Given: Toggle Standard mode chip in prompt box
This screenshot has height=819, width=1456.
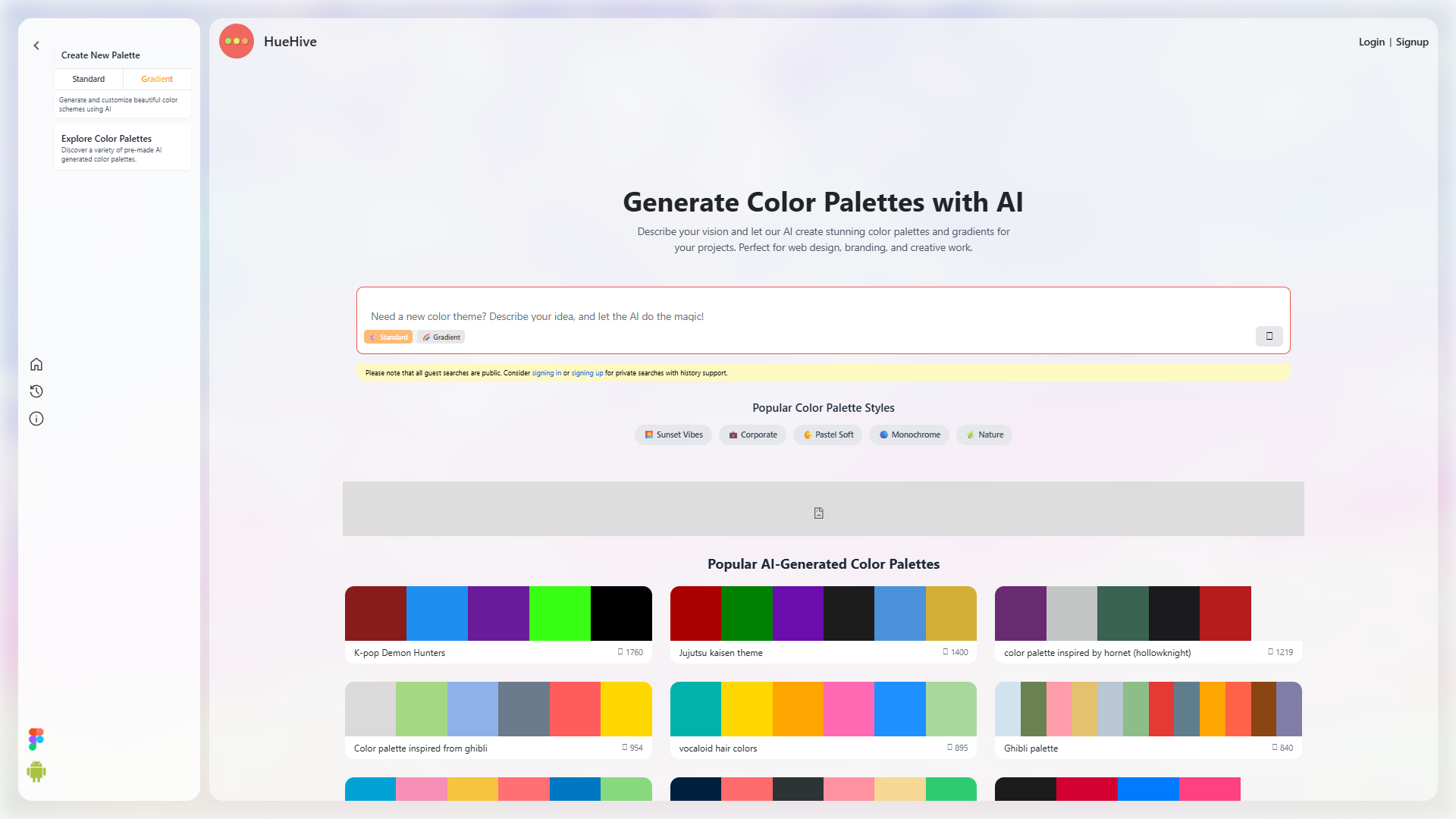Looking at the screenshot, I should [x=388, y=337].
